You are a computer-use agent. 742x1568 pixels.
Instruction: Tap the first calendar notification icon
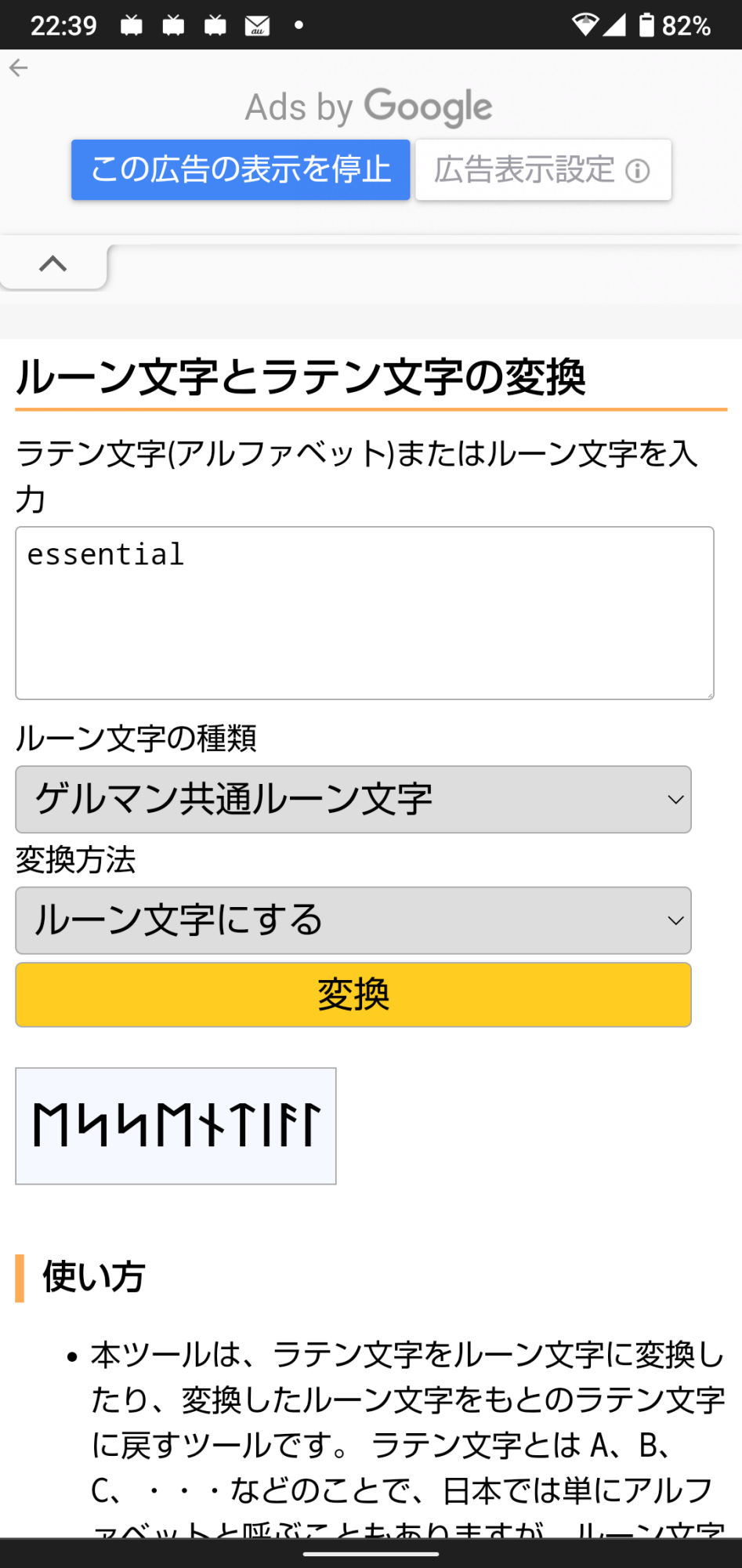coord(132,27)
